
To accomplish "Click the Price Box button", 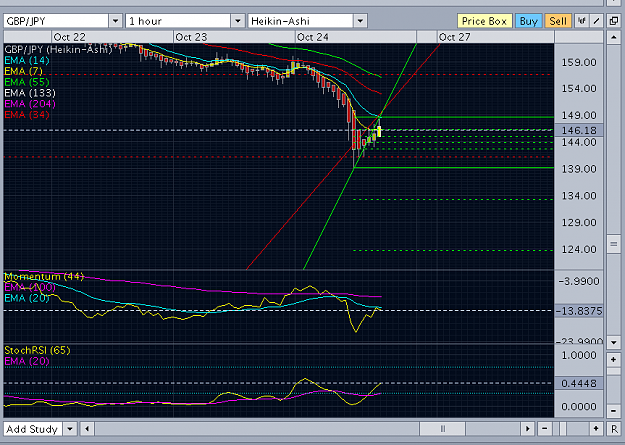I will 484,21.
